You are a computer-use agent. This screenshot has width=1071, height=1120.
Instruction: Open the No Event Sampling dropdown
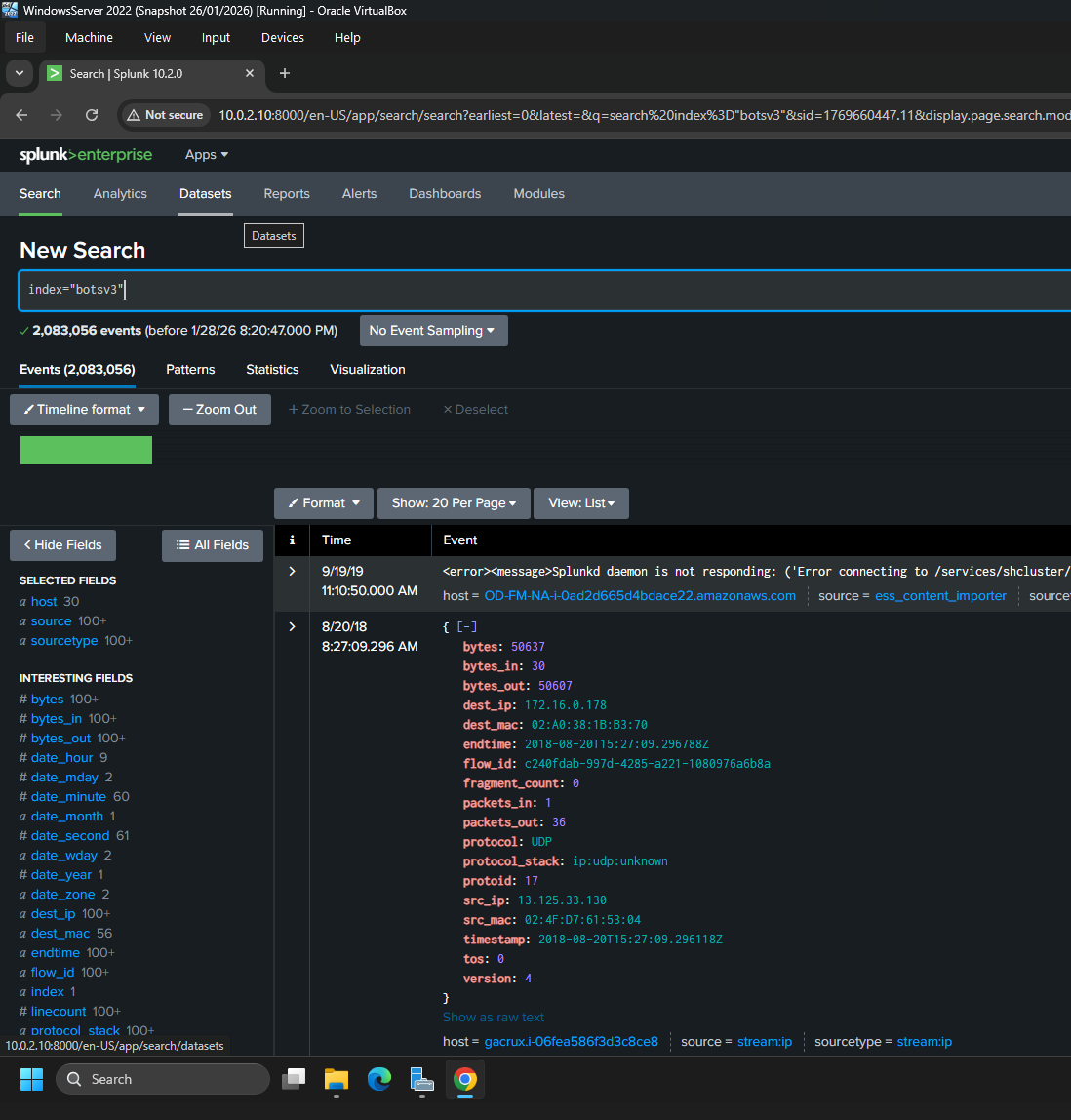click(x=433, y=331)
